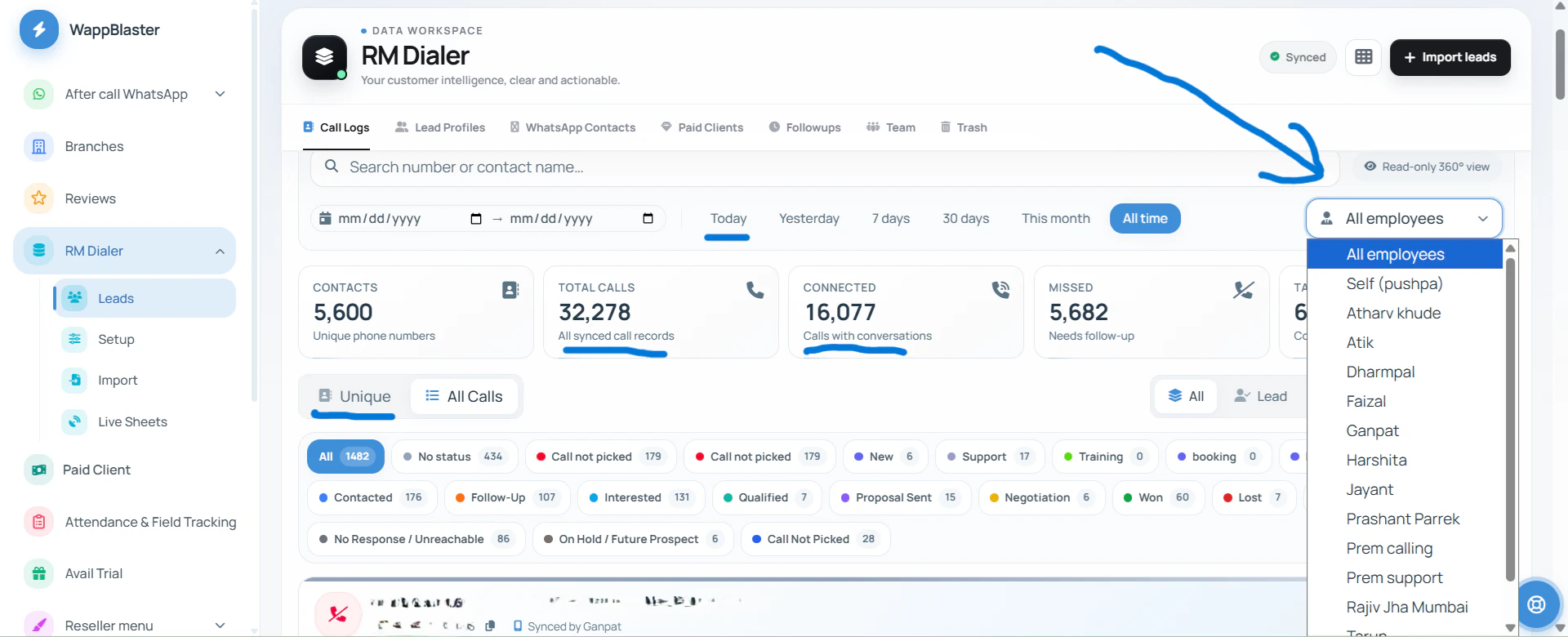The height and width of the screenshot is (637, 1568).
Task: Open Live Sheets from sidebar icon
Action: [x=74, y=421]
